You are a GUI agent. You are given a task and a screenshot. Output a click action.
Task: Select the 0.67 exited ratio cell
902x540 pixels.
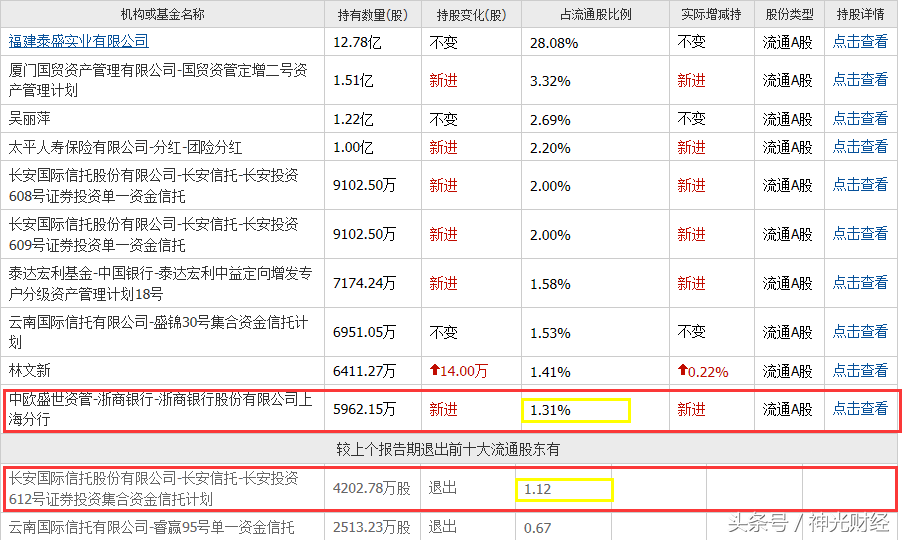[537, 528]
